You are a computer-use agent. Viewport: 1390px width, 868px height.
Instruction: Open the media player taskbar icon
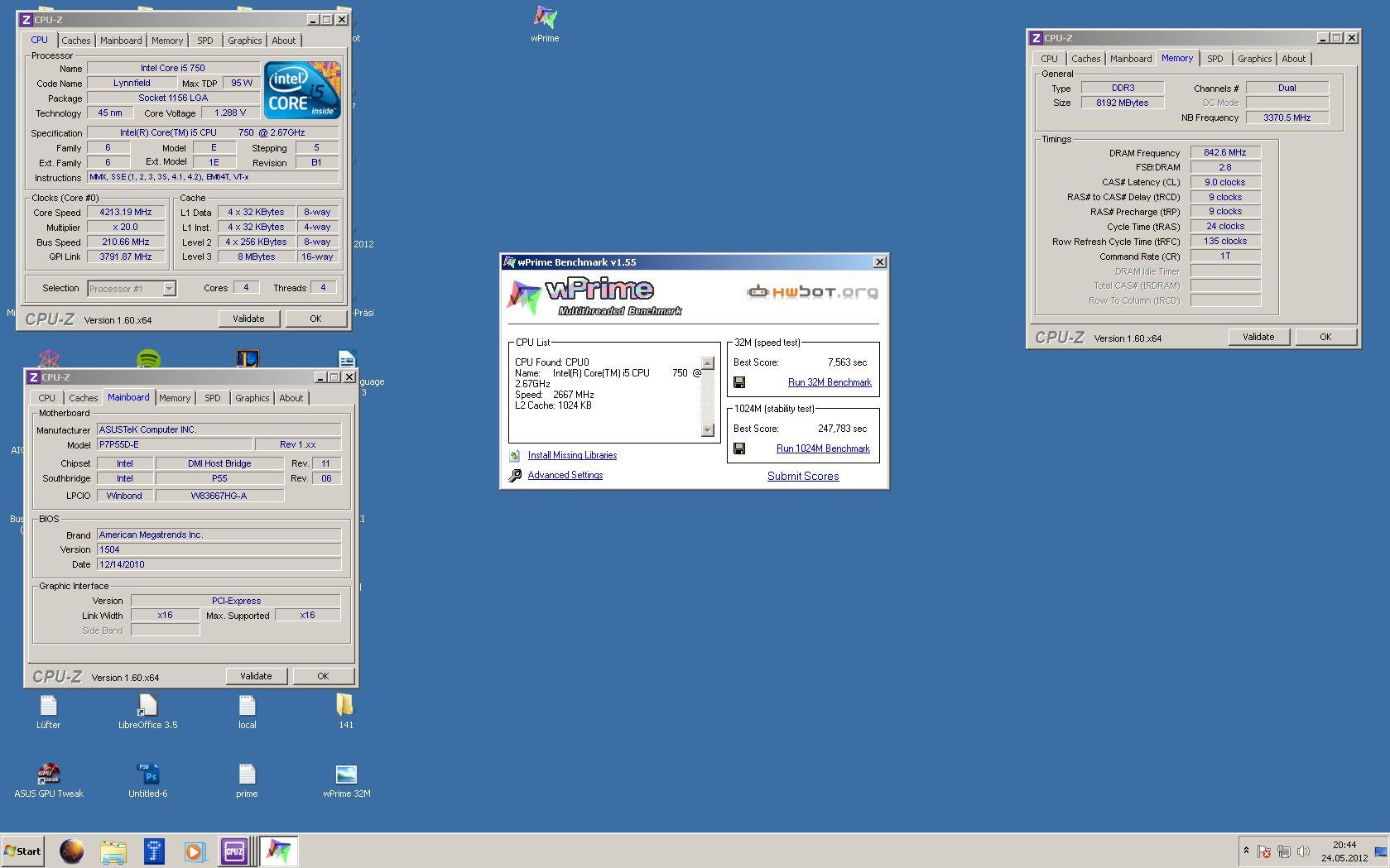pyautogui.click(x=195, y=851)
